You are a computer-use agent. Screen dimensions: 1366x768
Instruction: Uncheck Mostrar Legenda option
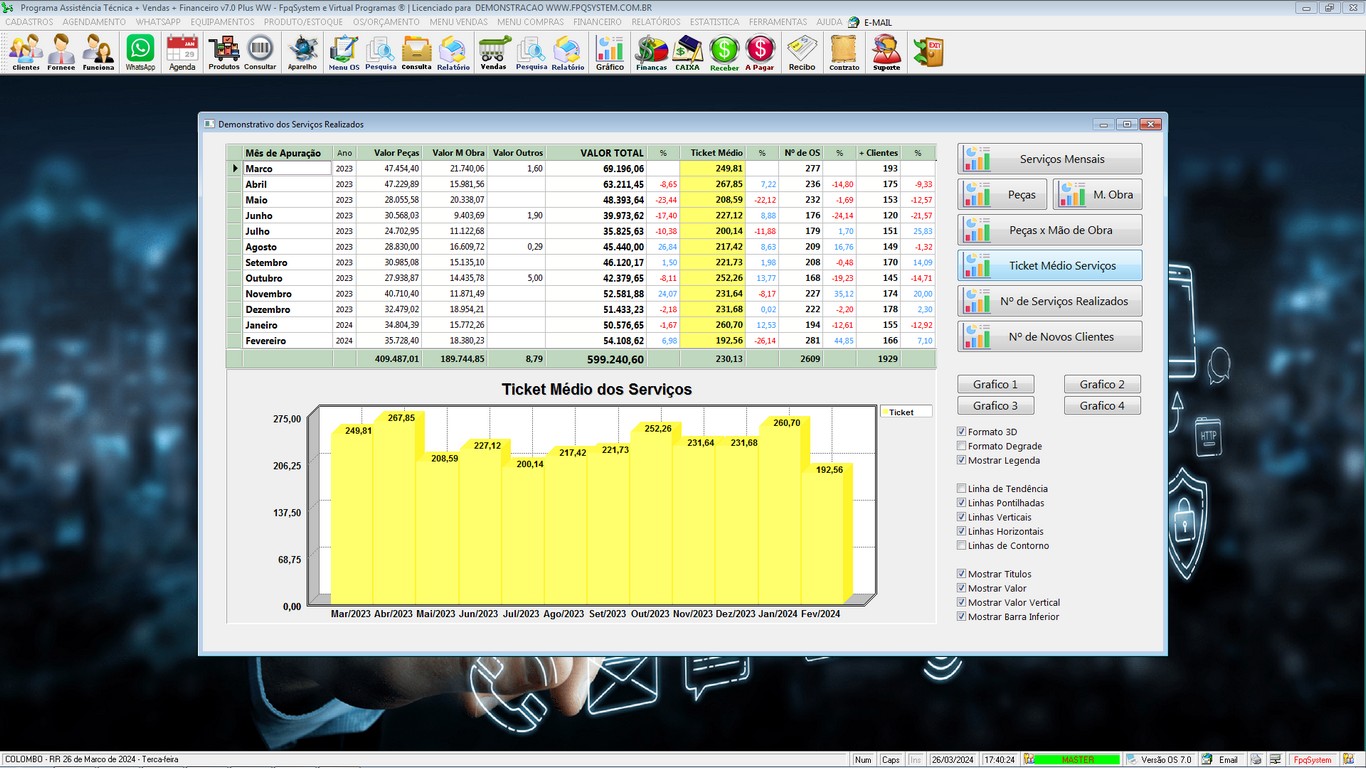coord(962,461)
